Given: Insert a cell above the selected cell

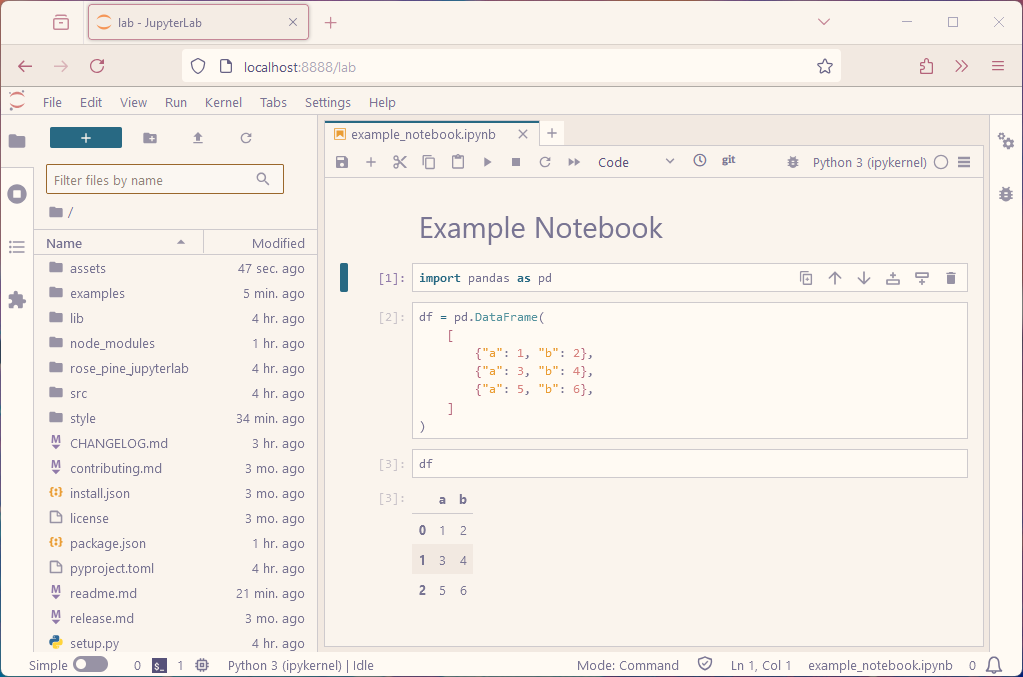Looking at the screenshot, I should [x=893, y=278].
